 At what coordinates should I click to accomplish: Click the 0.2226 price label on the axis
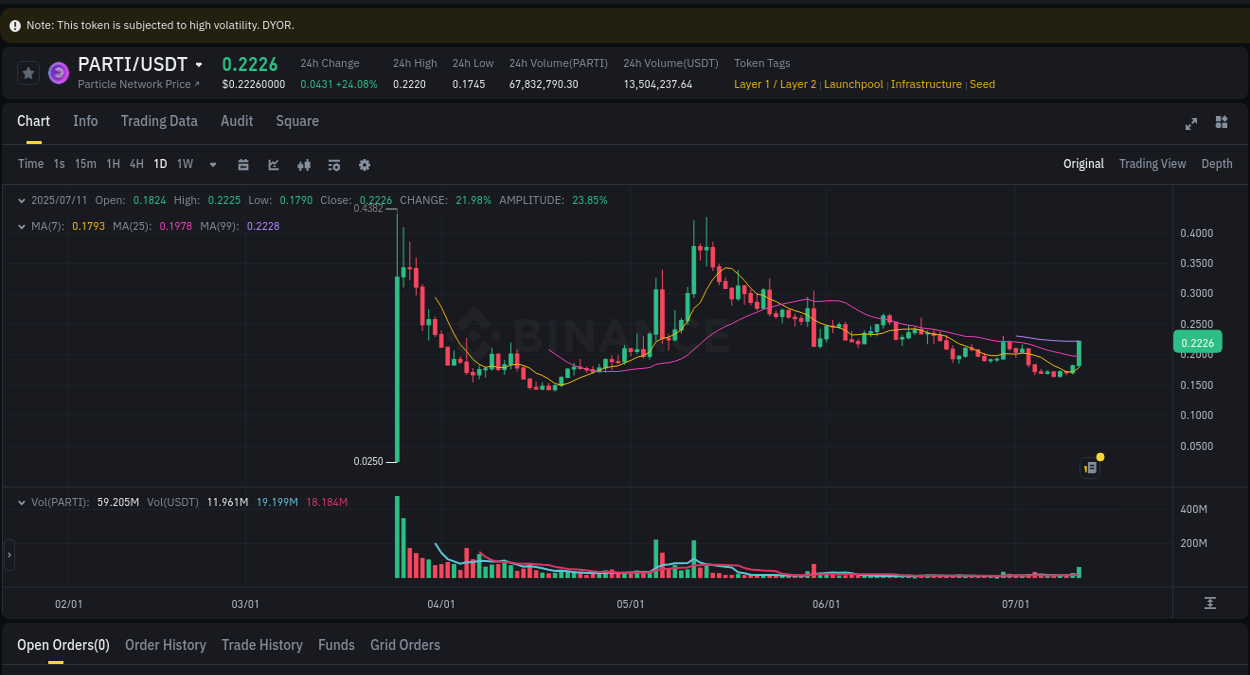pyautogui.click(x=1197, y=342)
